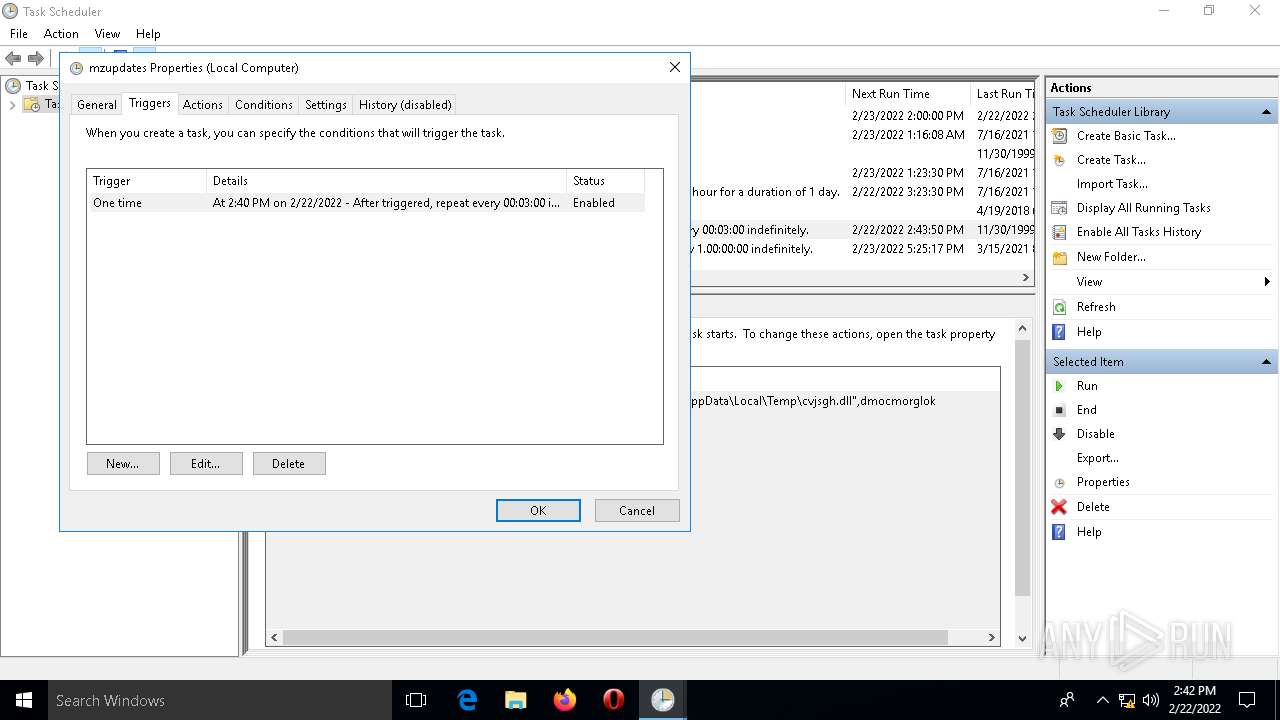Click the Trigger column header
The image size is (1280, 720).
click(147, 181)
